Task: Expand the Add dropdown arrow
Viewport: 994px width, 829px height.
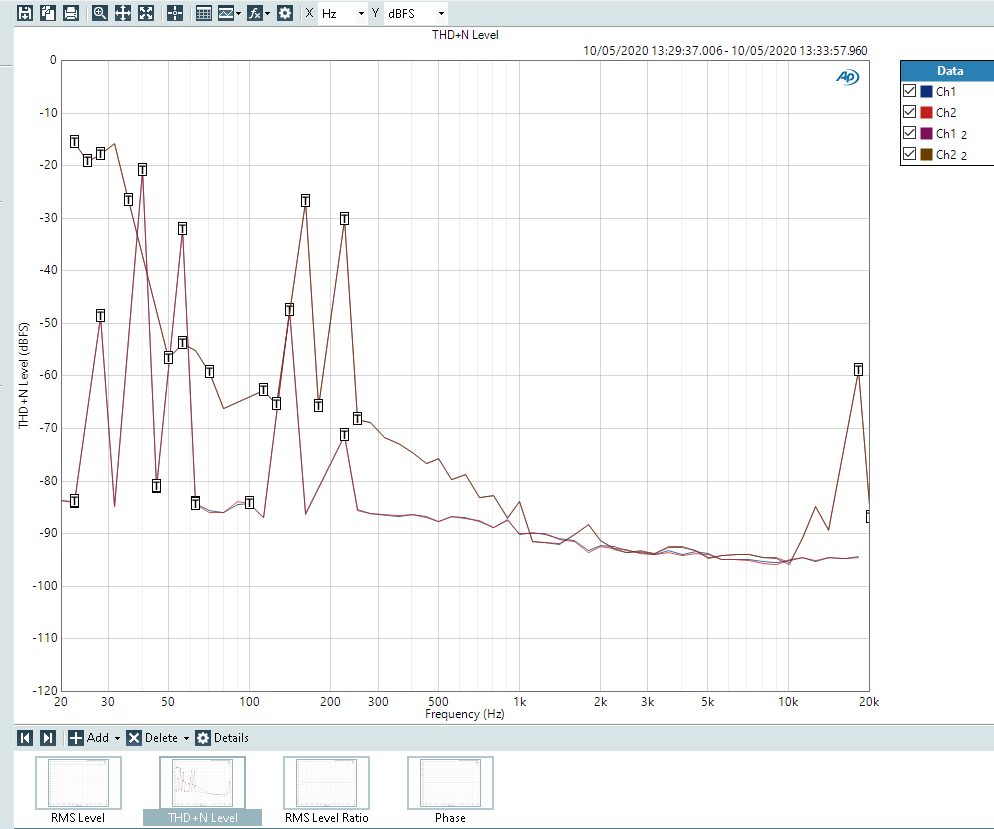Action: pyautogui.click(x=117, y=738)
